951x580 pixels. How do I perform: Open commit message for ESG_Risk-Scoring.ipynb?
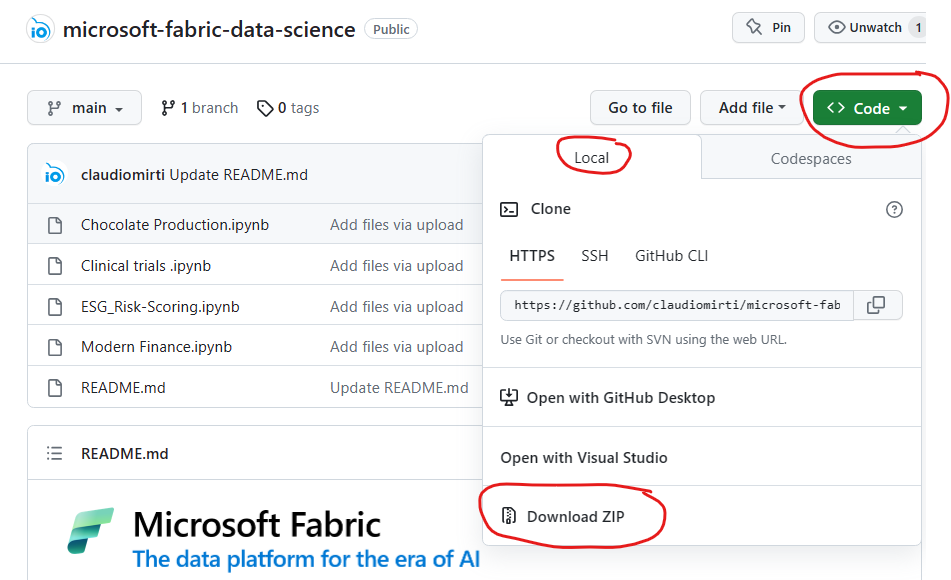click(x=397, y=306)
